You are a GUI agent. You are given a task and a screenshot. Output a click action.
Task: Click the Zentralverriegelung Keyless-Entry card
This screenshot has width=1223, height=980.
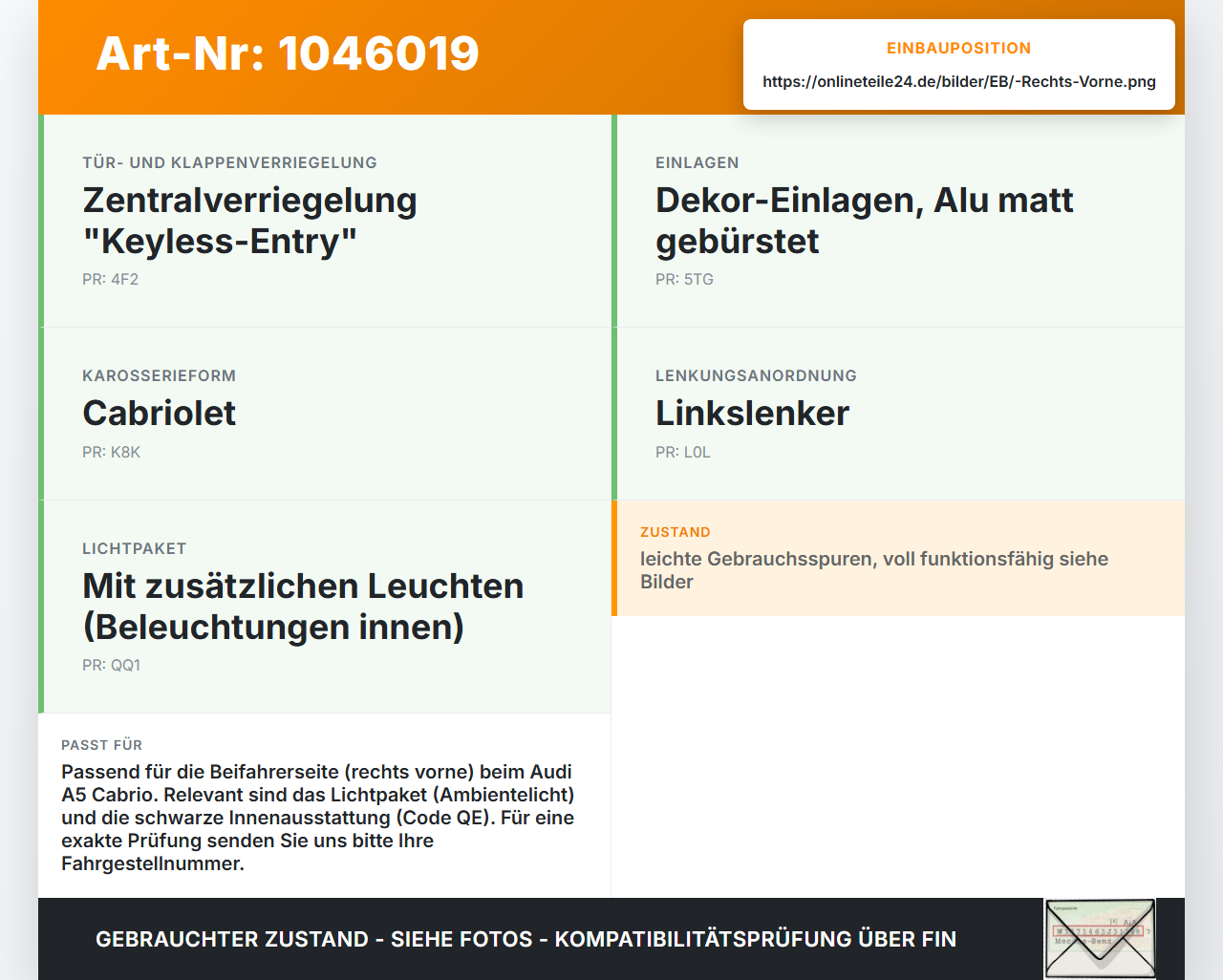[325, 221]
